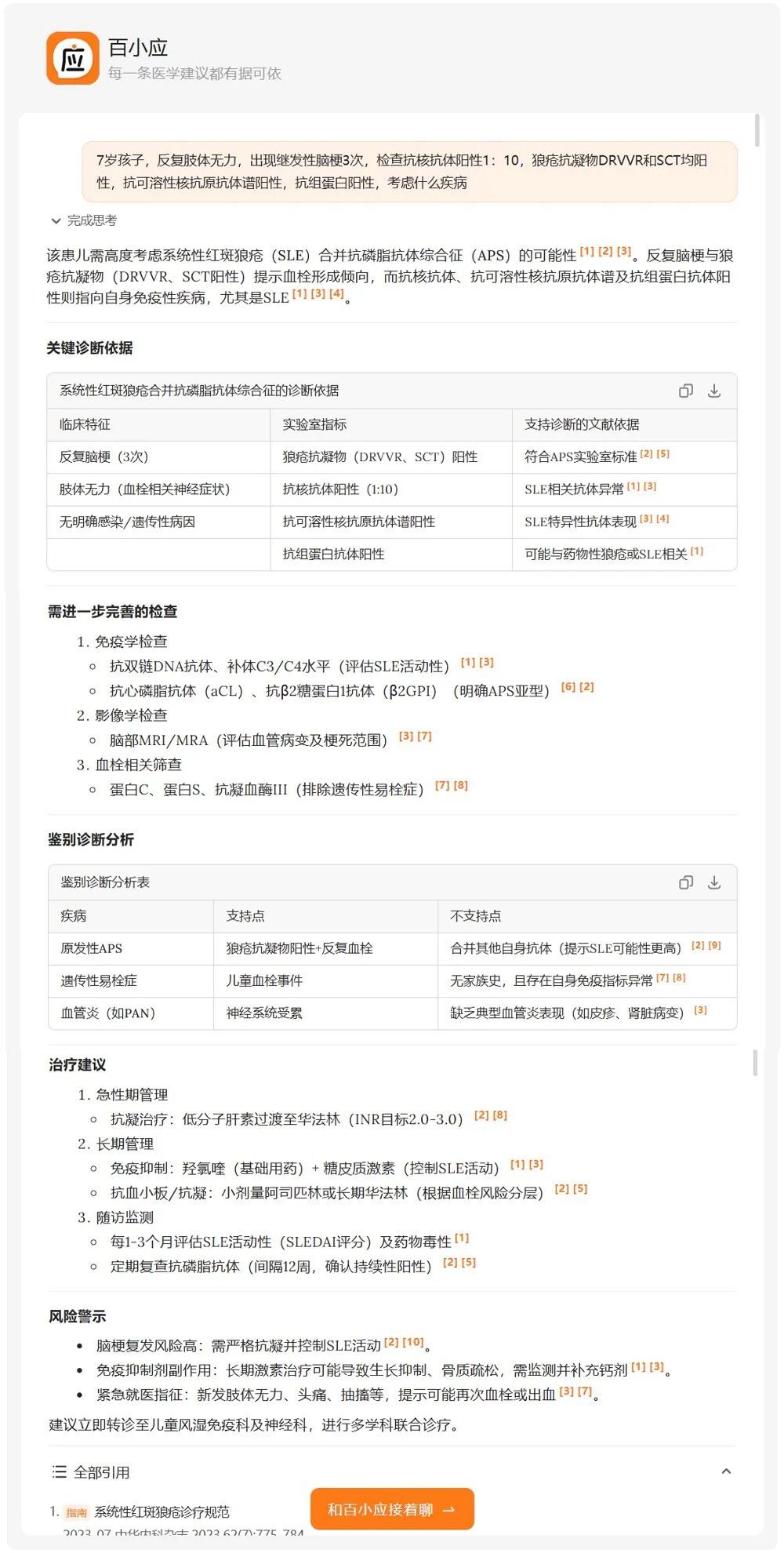This screenshot has height=1553, width=784.
Task: Open citation [9] in 原发性APS row
Action: click(x=714, y=945)
